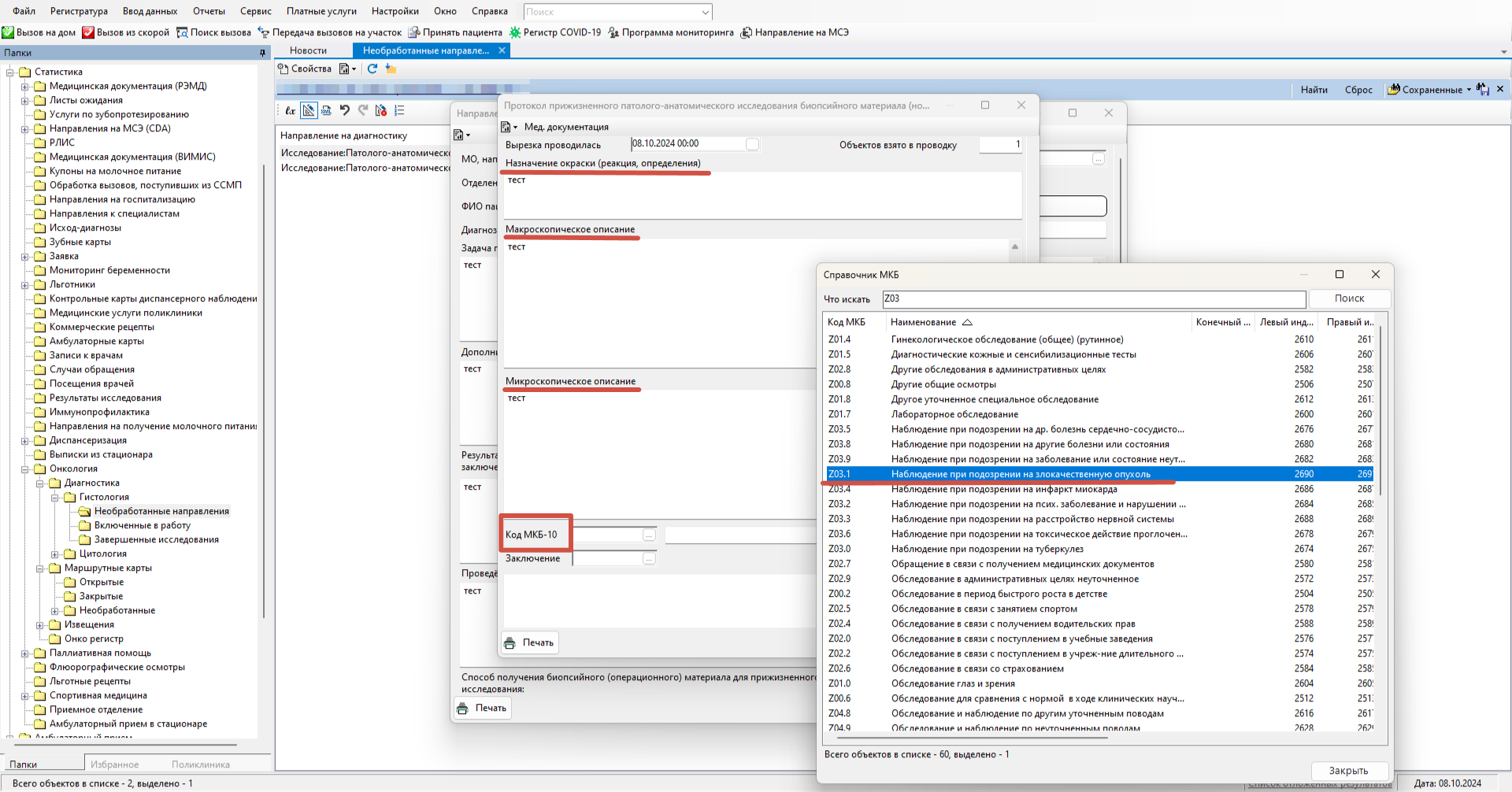Screen dimensions: 1512x792
Task: Switch to the Новости tab
Action: click(308, 50)
